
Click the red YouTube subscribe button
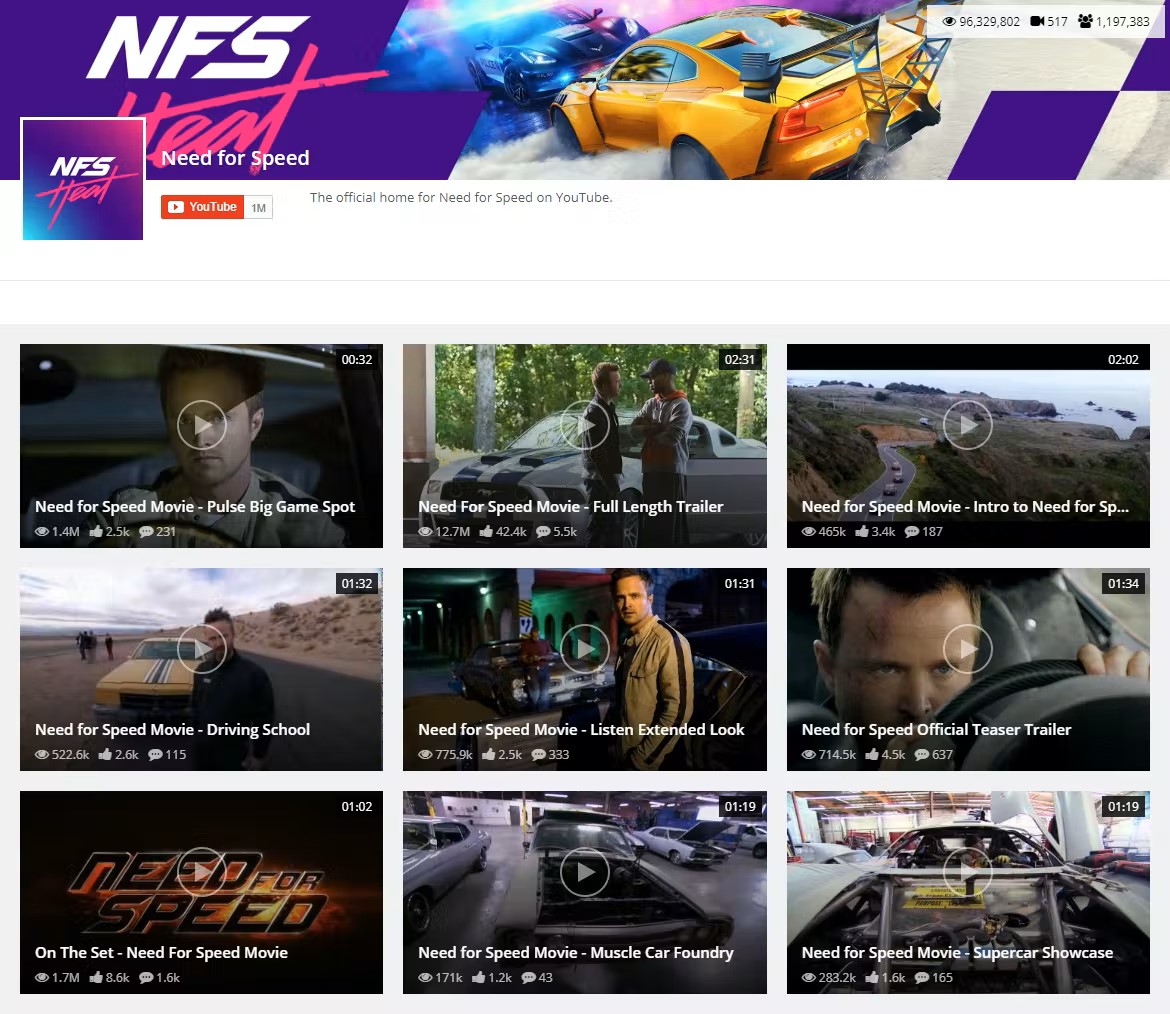point(202,207)
